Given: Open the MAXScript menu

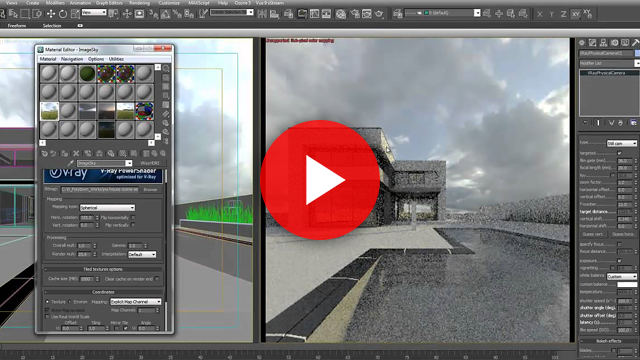Looking at the screenshot, I should [199, 3].
